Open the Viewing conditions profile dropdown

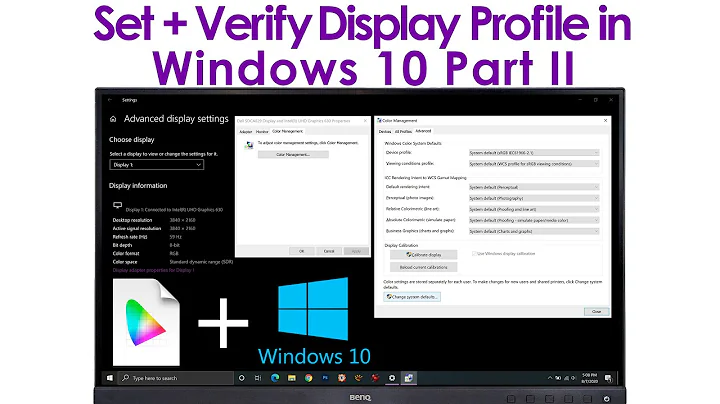pos(534,163)
